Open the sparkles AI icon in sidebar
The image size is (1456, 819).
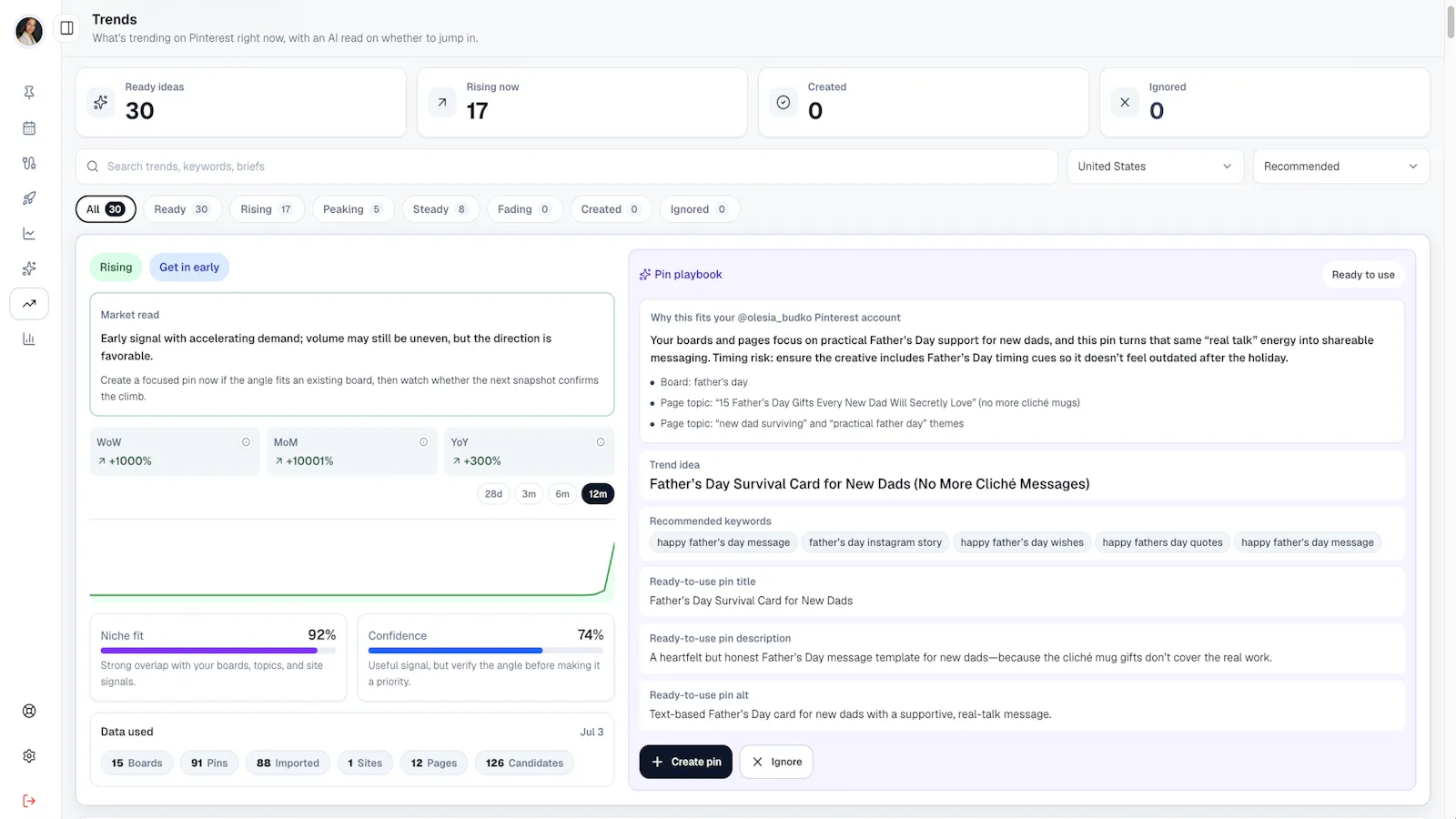(x=29, y=268)
